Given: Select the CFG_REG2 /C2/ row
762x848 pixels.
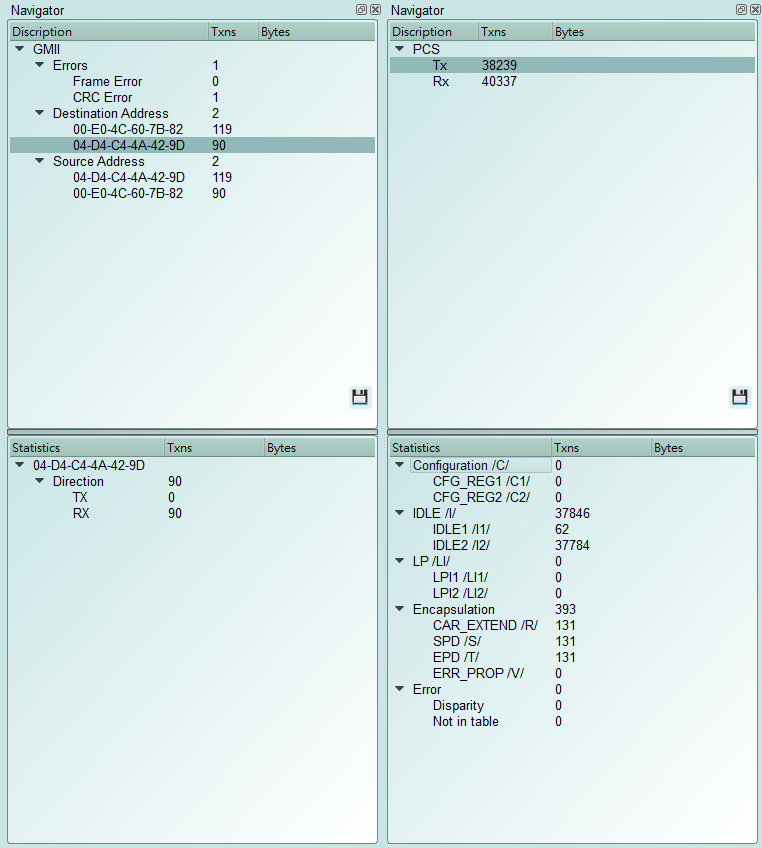Looking at the screenshot, I should (572, 498).
